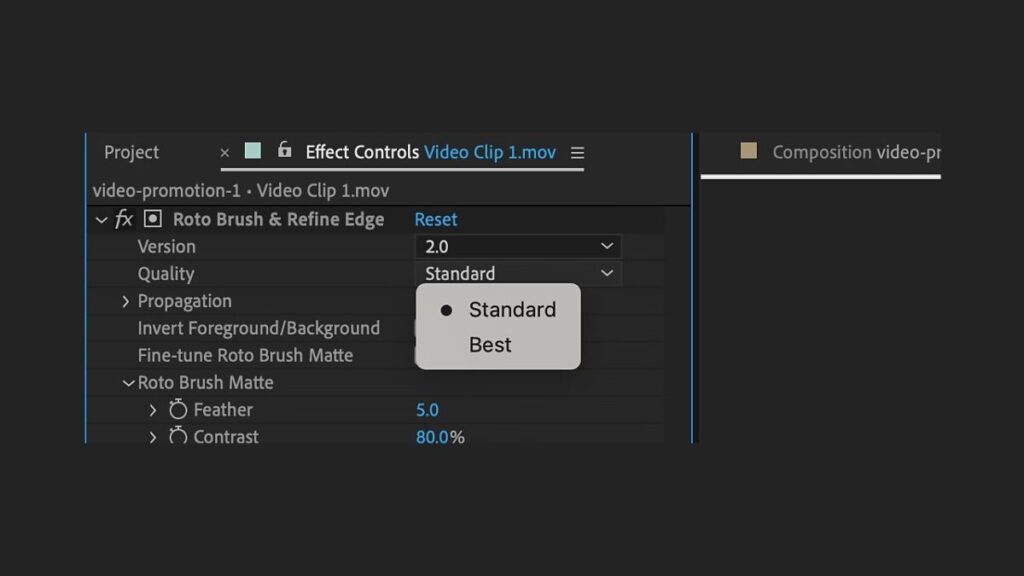The image size is (1024, 576).
Task: Click the effect mask reference icon
Action: (x=153, y=219)
